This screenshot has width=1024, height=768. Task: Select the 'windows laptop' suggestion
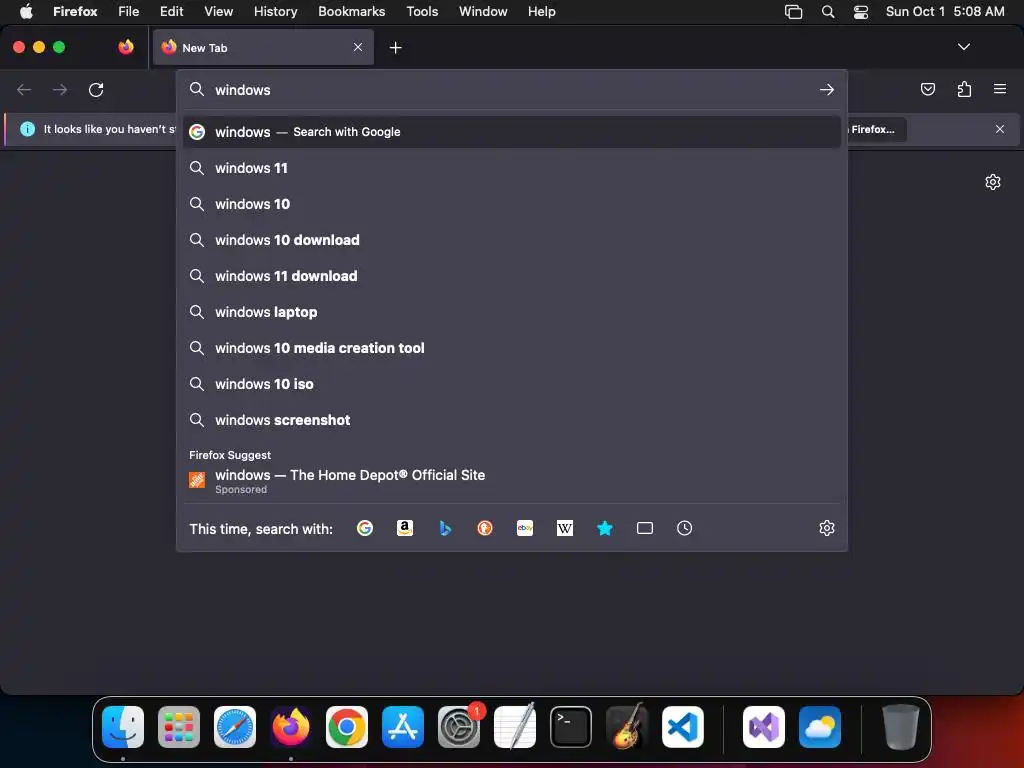(x=512, y=312)
